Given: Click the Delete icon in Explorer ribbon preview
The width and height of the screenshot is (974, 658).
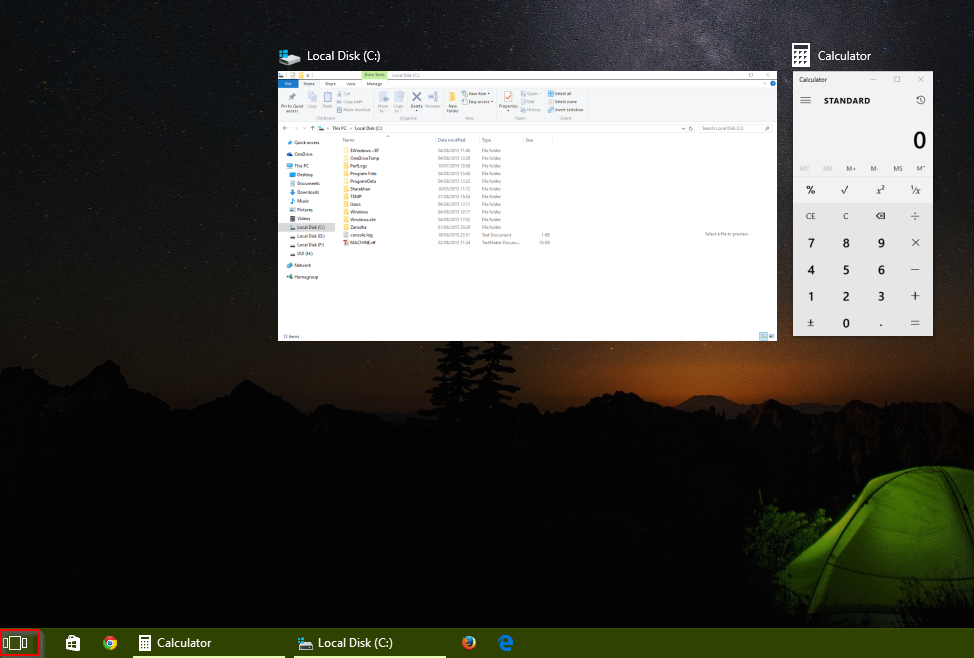Looking at the screenshot, I should tap(416, 100).
